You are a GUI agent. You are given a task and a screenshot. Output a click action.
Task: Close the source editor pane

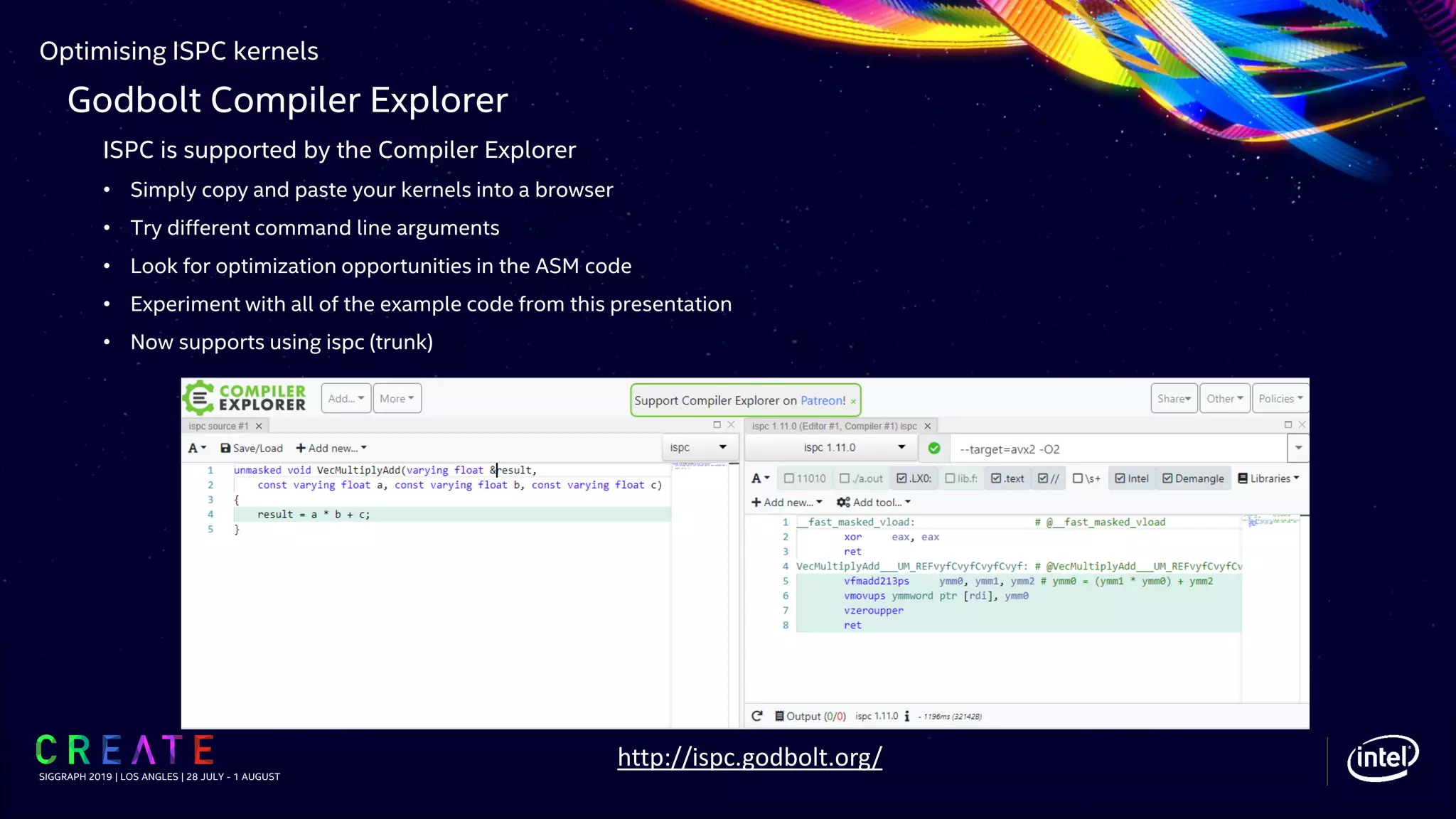coord(731,424)
